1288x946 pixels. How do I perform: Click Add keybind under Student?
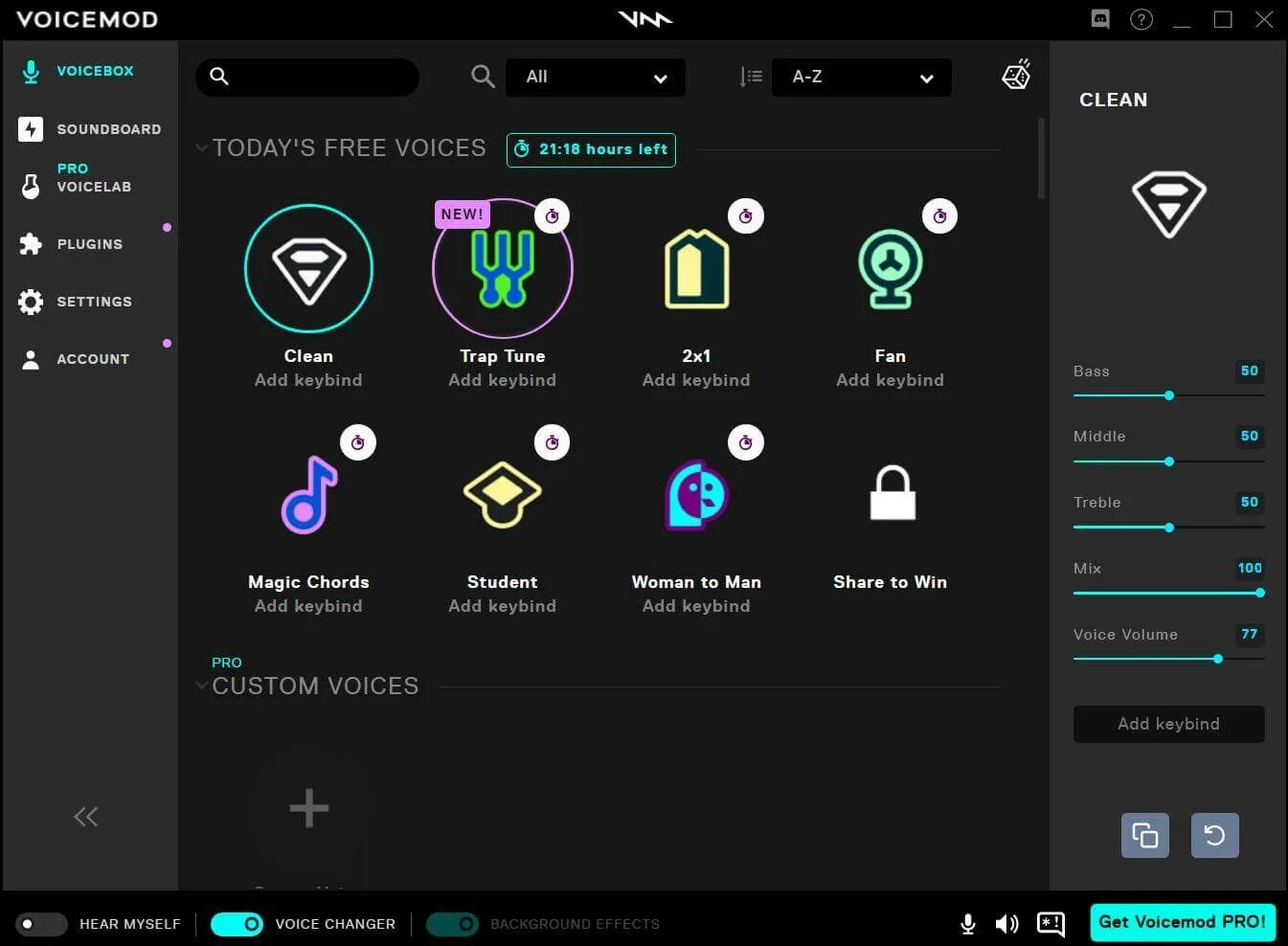[x=503, y=606]
